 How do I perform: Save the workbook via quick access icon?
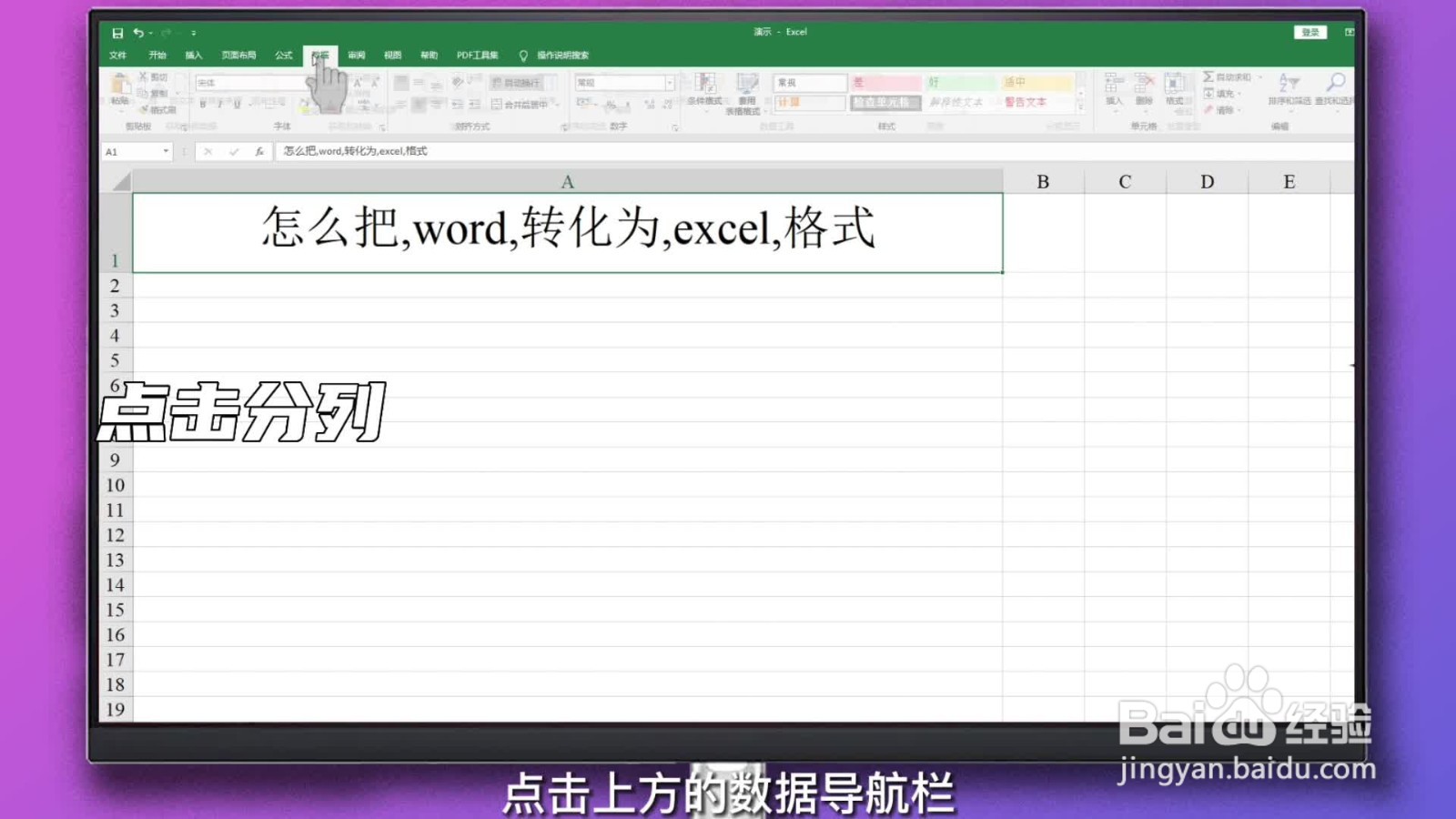tap(117, 33)
